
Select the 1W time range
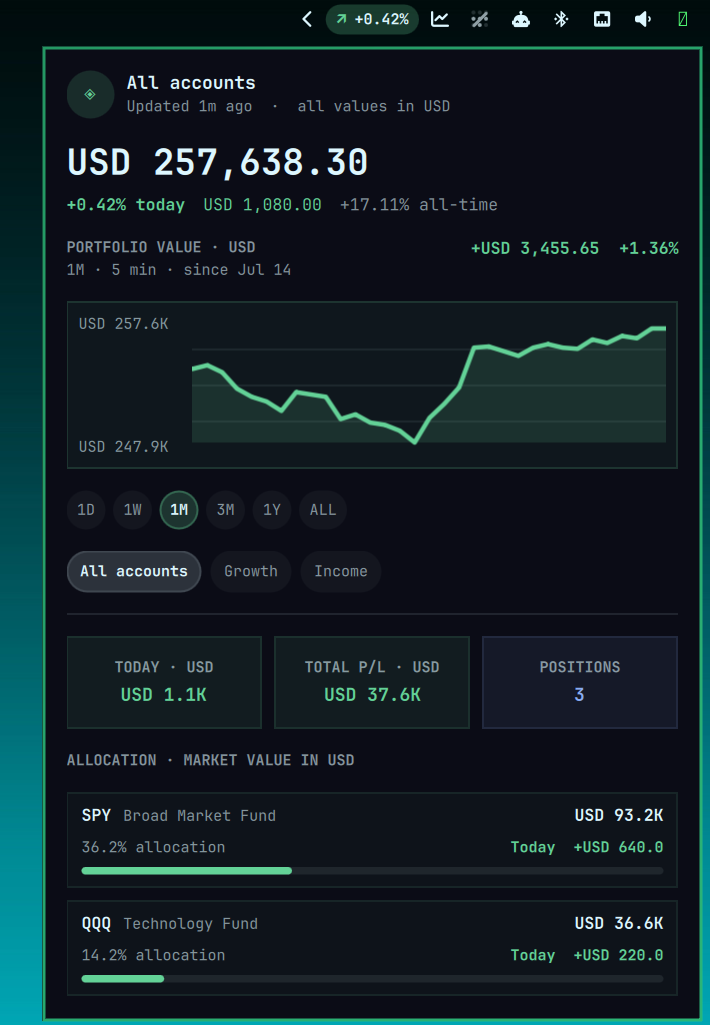click(132, 510)
